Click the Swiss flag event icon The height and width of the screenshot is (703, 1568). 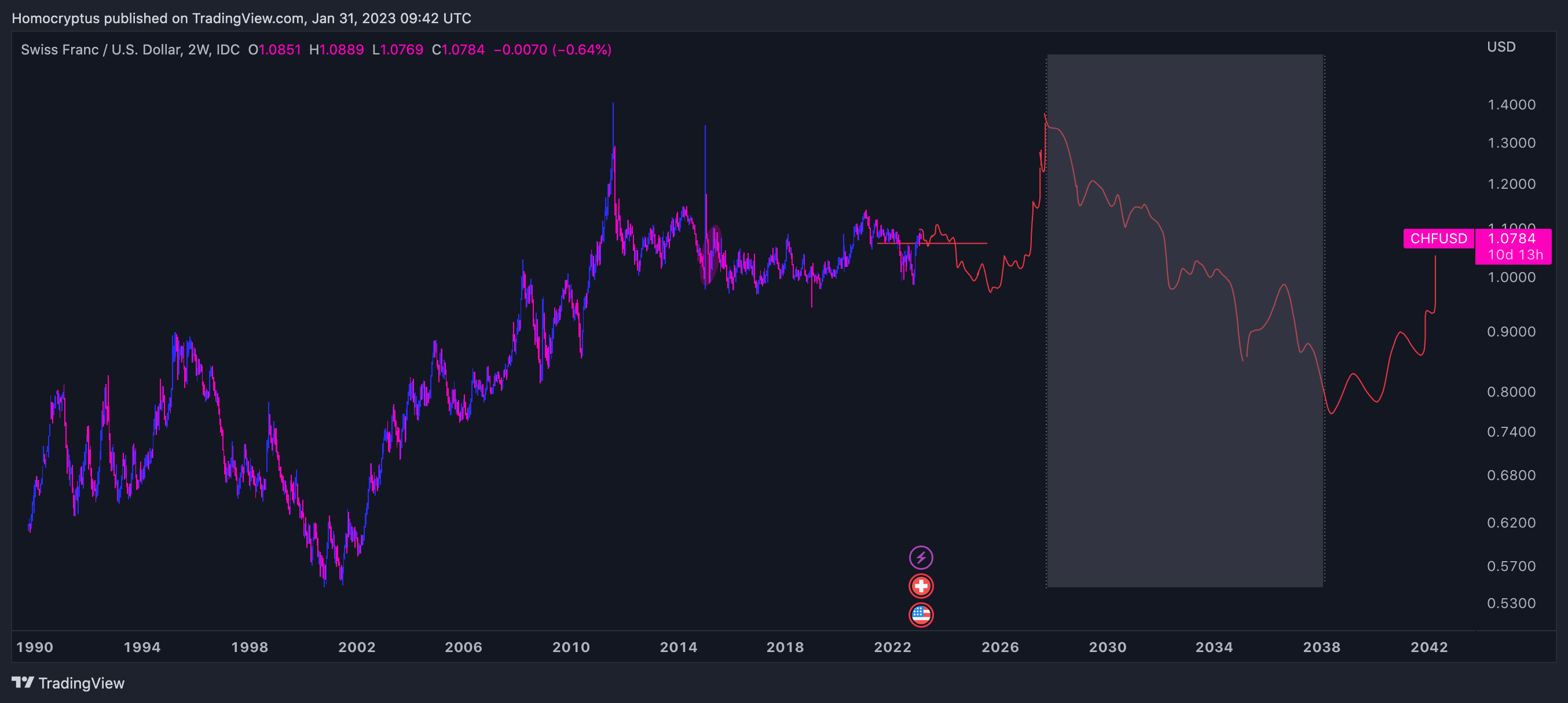[921, 585]
